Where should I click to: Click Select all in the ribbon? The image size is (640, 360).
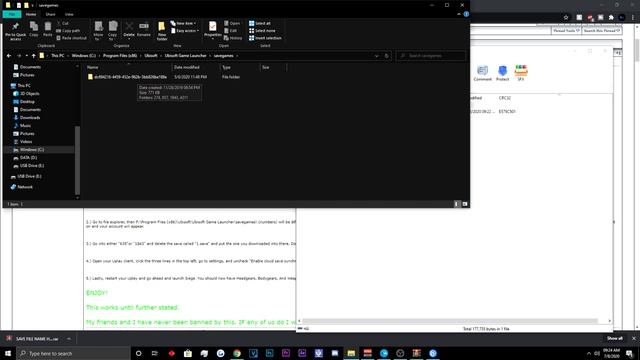click(260, 23)
